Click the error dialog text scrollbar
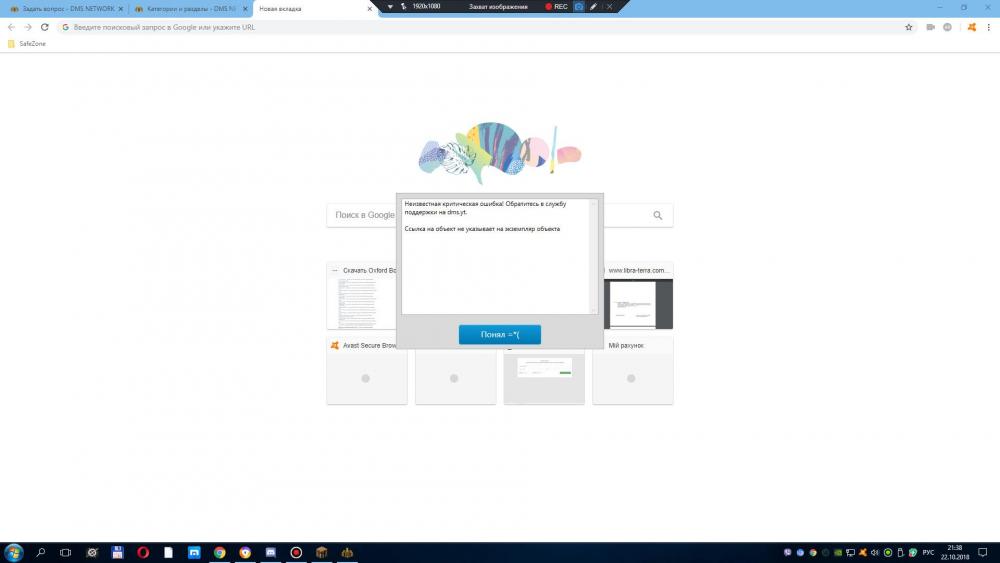The height and width of the screenshot is (563, 1000). point(593,256)
